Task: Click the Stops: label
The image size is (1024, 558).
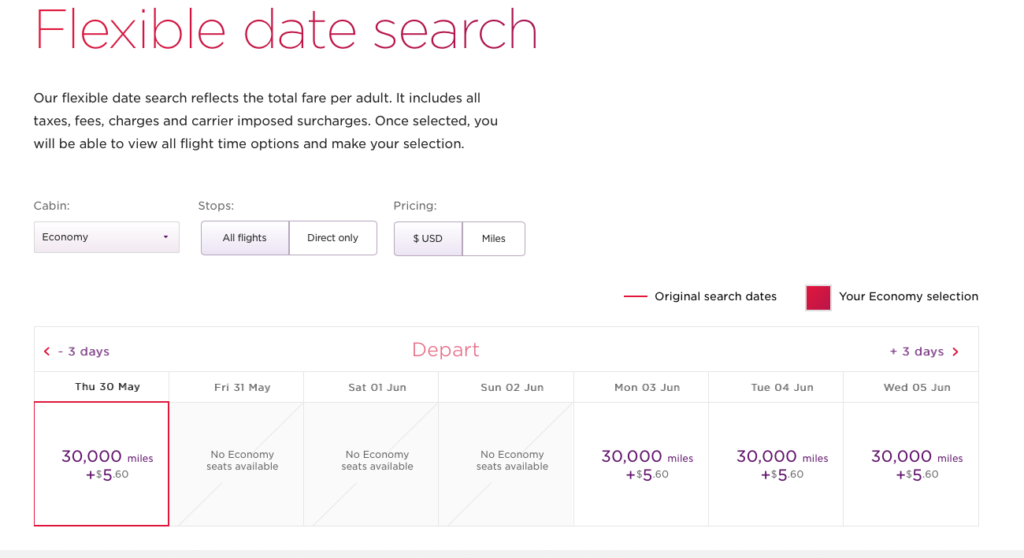Action: point(216,206)
